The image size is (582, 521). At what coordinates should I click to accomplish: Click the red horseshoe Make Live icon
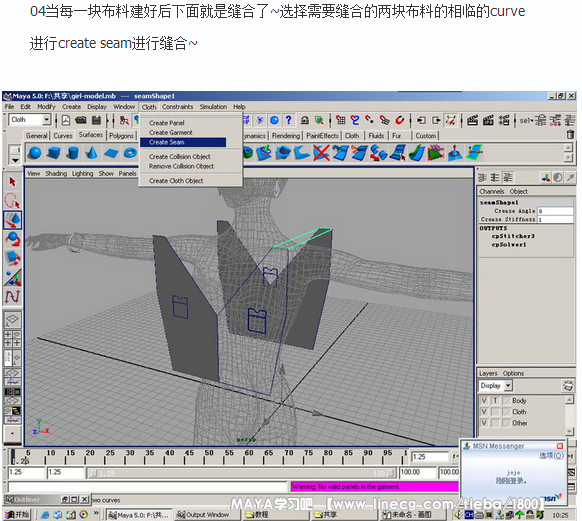tap(399, 120)
